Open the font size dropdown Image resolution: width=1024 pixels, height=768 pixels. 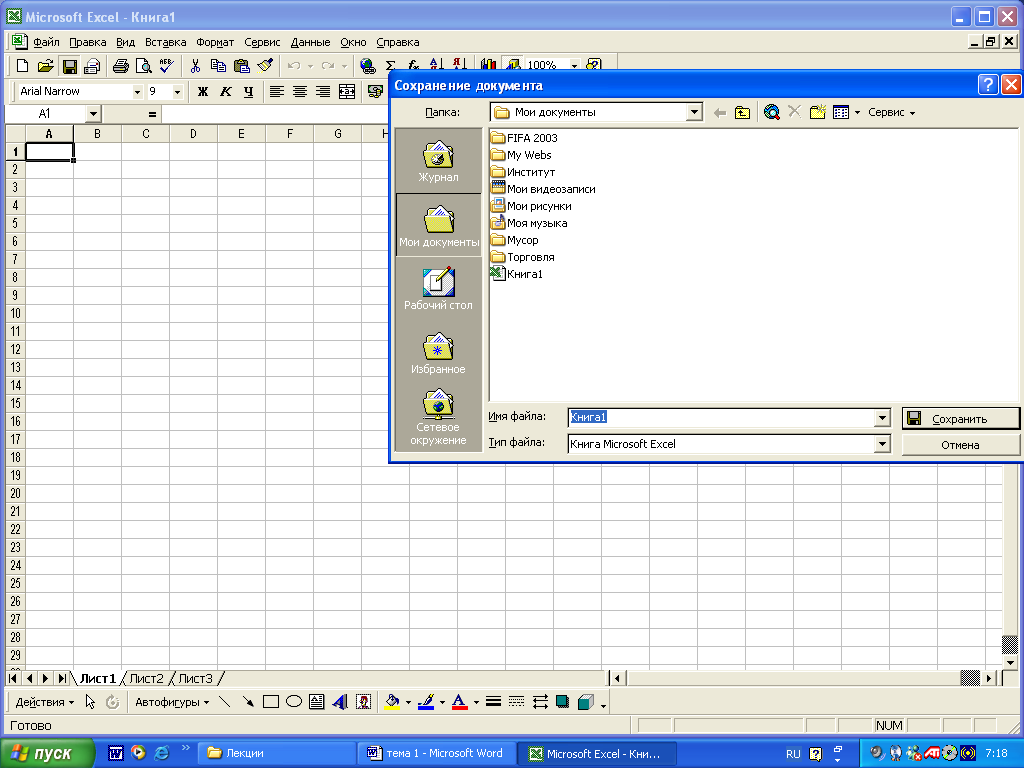pos(177,92)
